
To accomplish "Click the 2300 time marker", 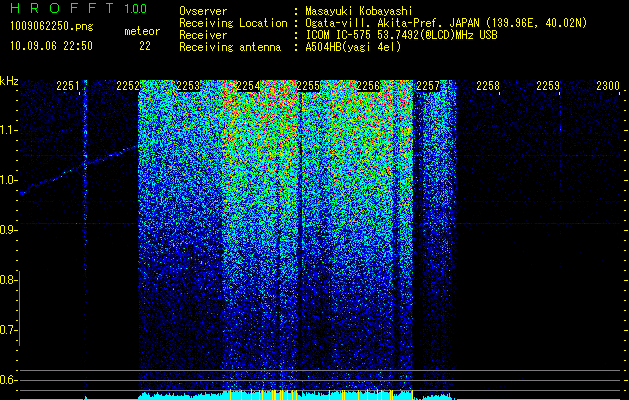I will pyautogui.click(x=608, y=86).
